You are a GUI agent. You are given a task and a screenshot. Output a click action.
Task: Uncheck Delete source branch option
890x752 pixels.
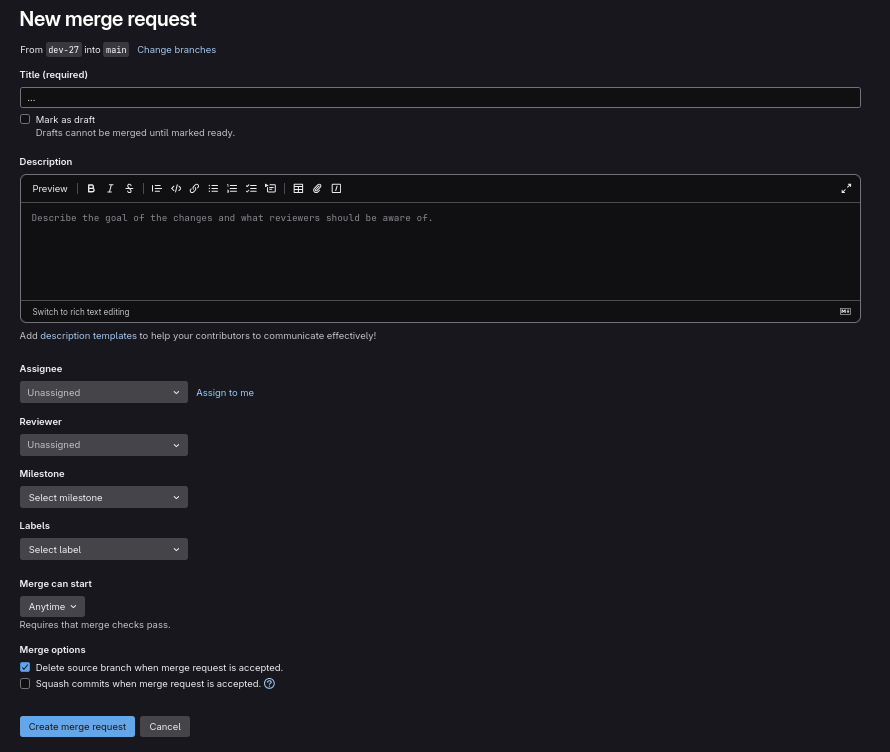25,667
